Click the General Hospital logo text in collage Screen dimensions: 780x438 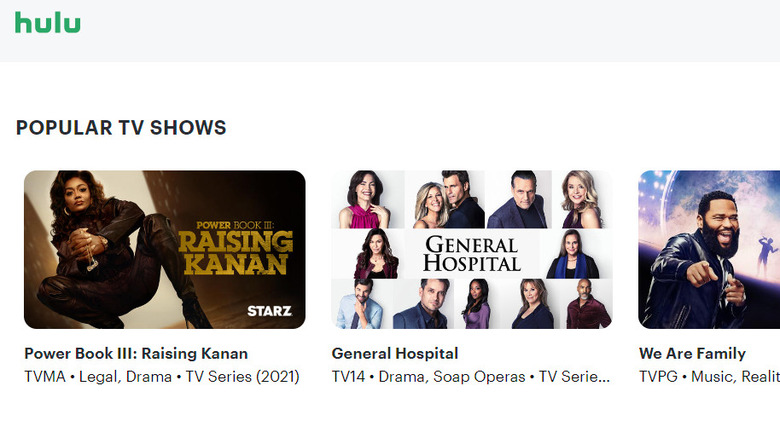(x=471, y=254)
